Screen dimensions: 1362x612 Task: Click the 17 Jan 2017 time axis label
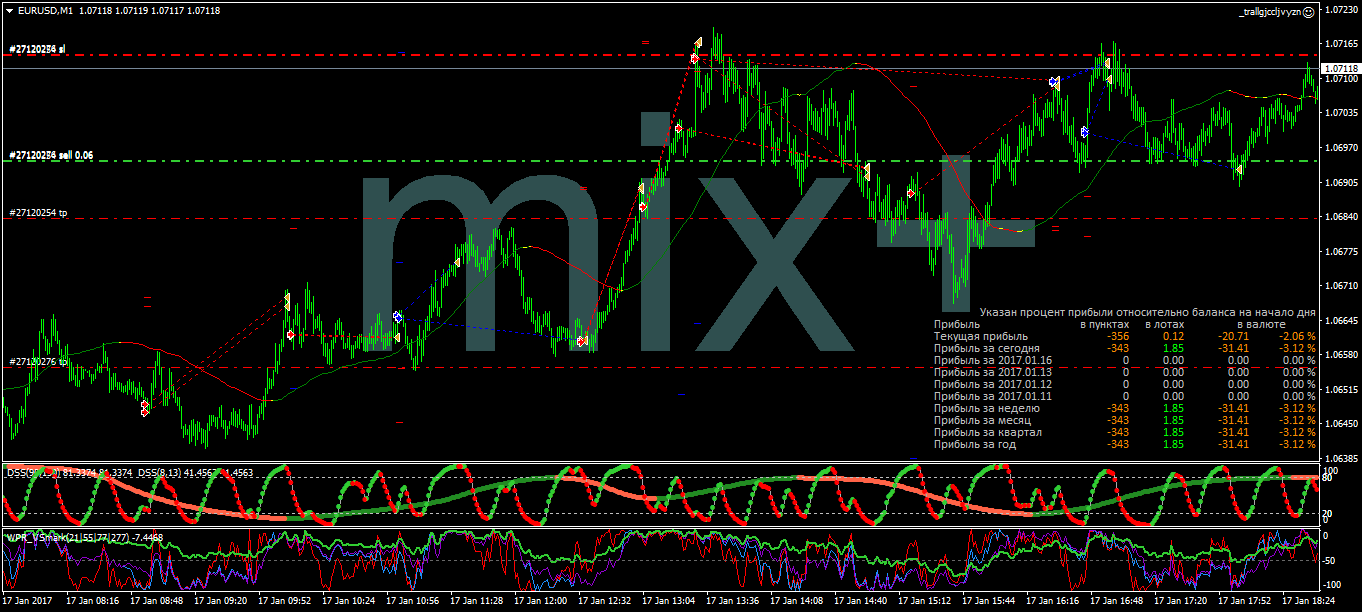pos(25,602)
